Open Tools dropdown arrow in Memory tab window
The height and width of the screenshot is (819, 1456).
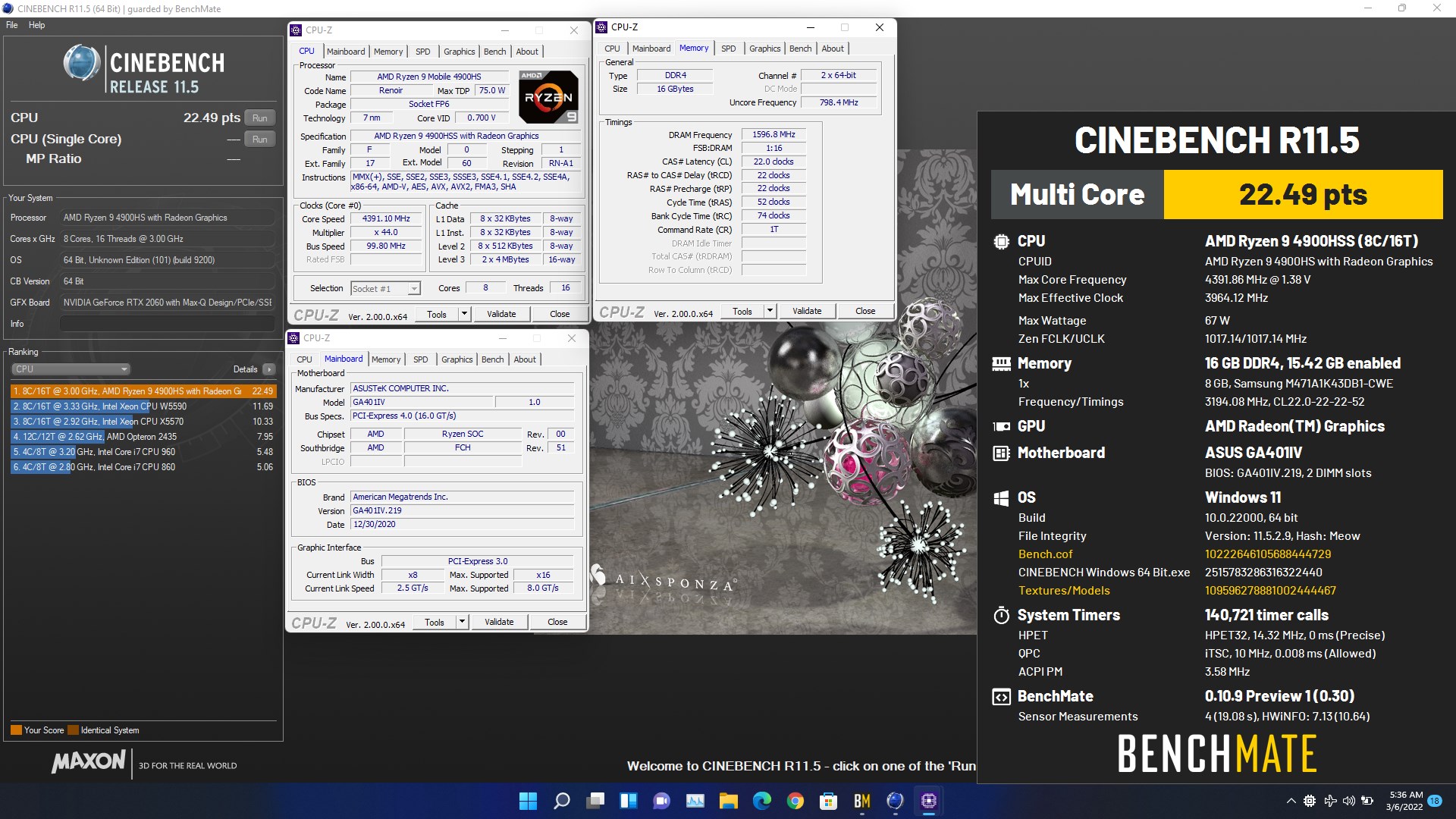click(x=770, y=311)
